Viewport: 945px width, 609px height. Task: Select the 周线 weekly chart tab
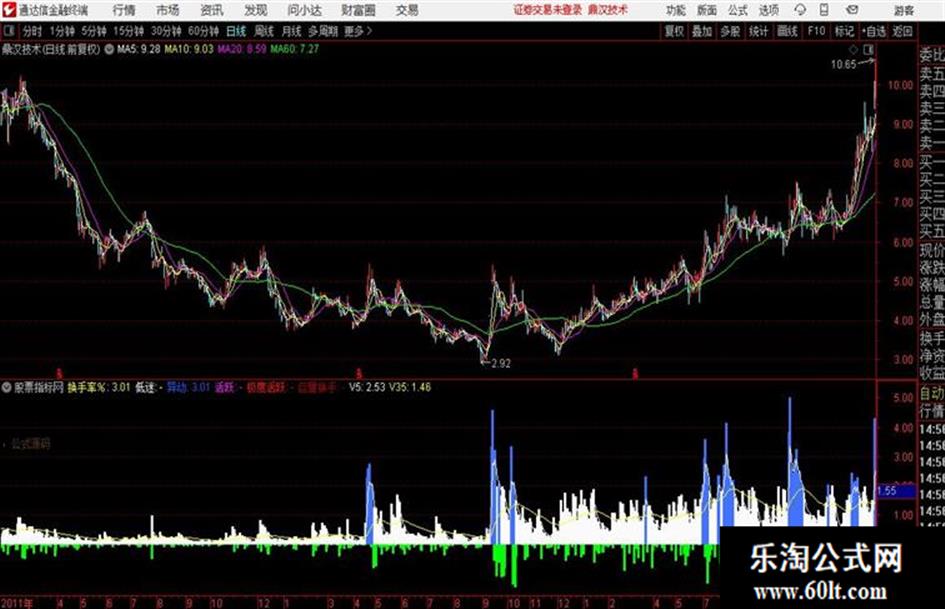[x=264, y=31]
